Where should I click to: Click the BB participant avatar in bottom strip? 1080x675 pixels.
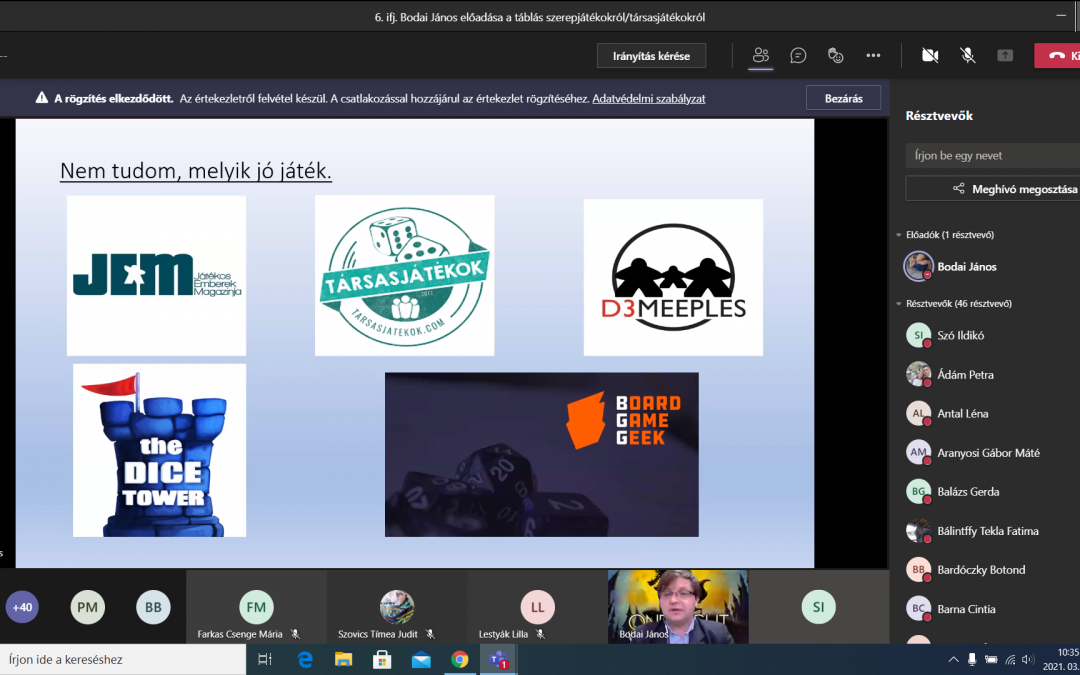click(153, 608)
